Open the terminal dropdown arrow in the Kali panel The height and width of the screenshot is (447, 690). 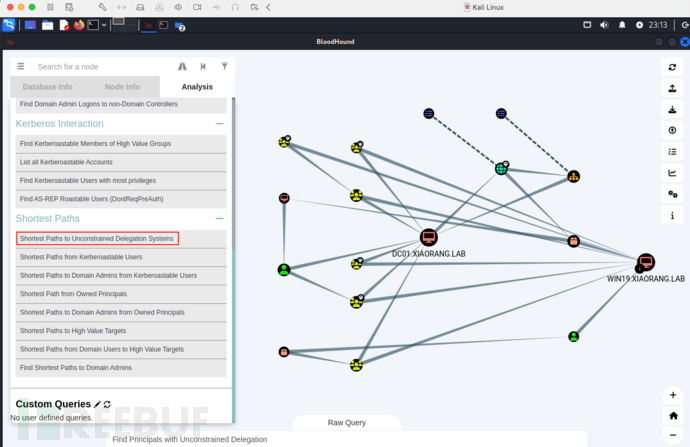(104, 25)
